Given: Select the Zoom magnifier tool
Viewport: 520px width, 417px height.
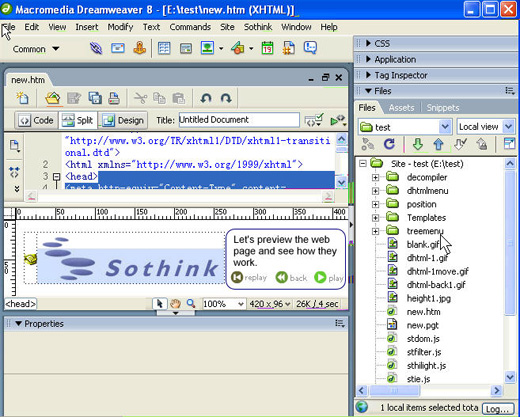Looking at the screenshot, I should tap(191, 304).
